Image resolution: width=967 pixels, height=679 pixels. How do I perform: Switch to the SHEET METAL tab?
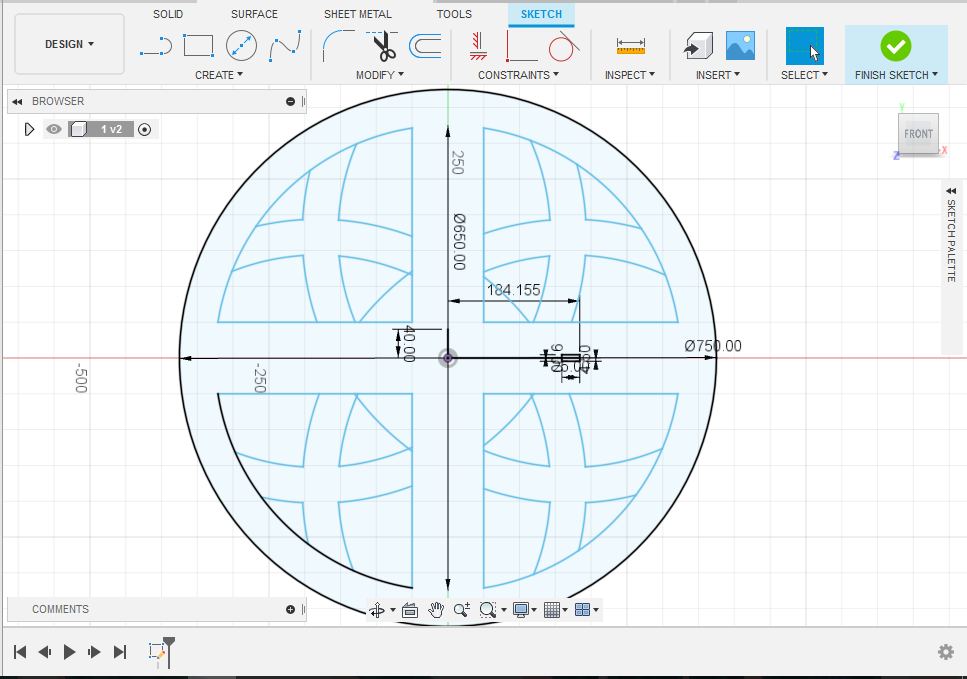pos(358,14)
